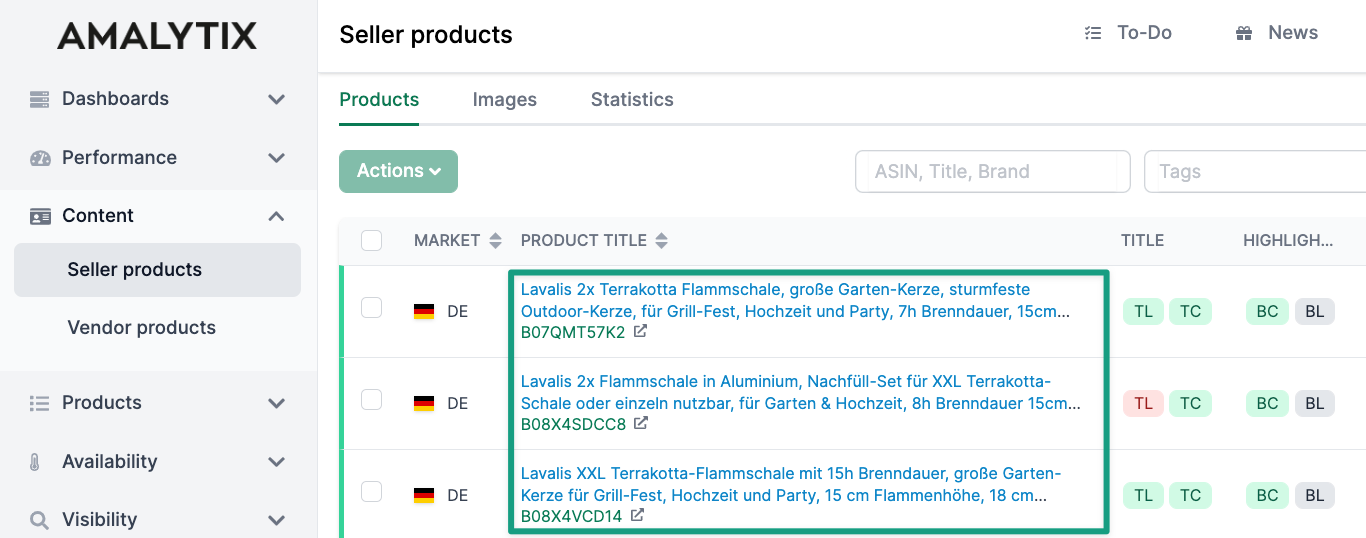Sort by Product Title column arrows
The height and width of the screenshot is (538, 1366).
coord(661,241)
